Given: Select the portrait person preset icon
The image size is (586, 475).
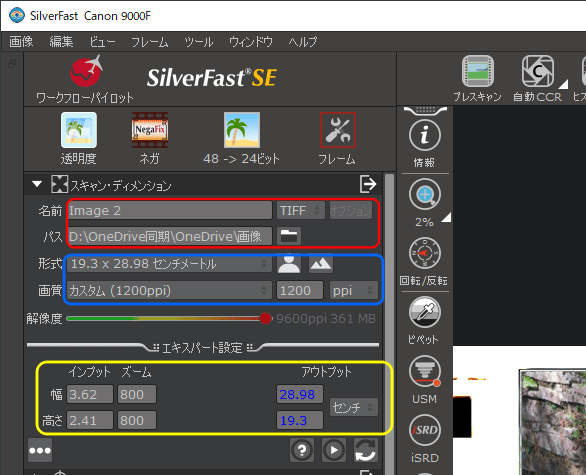Looking at the screenshot, I should coord(289,263).
